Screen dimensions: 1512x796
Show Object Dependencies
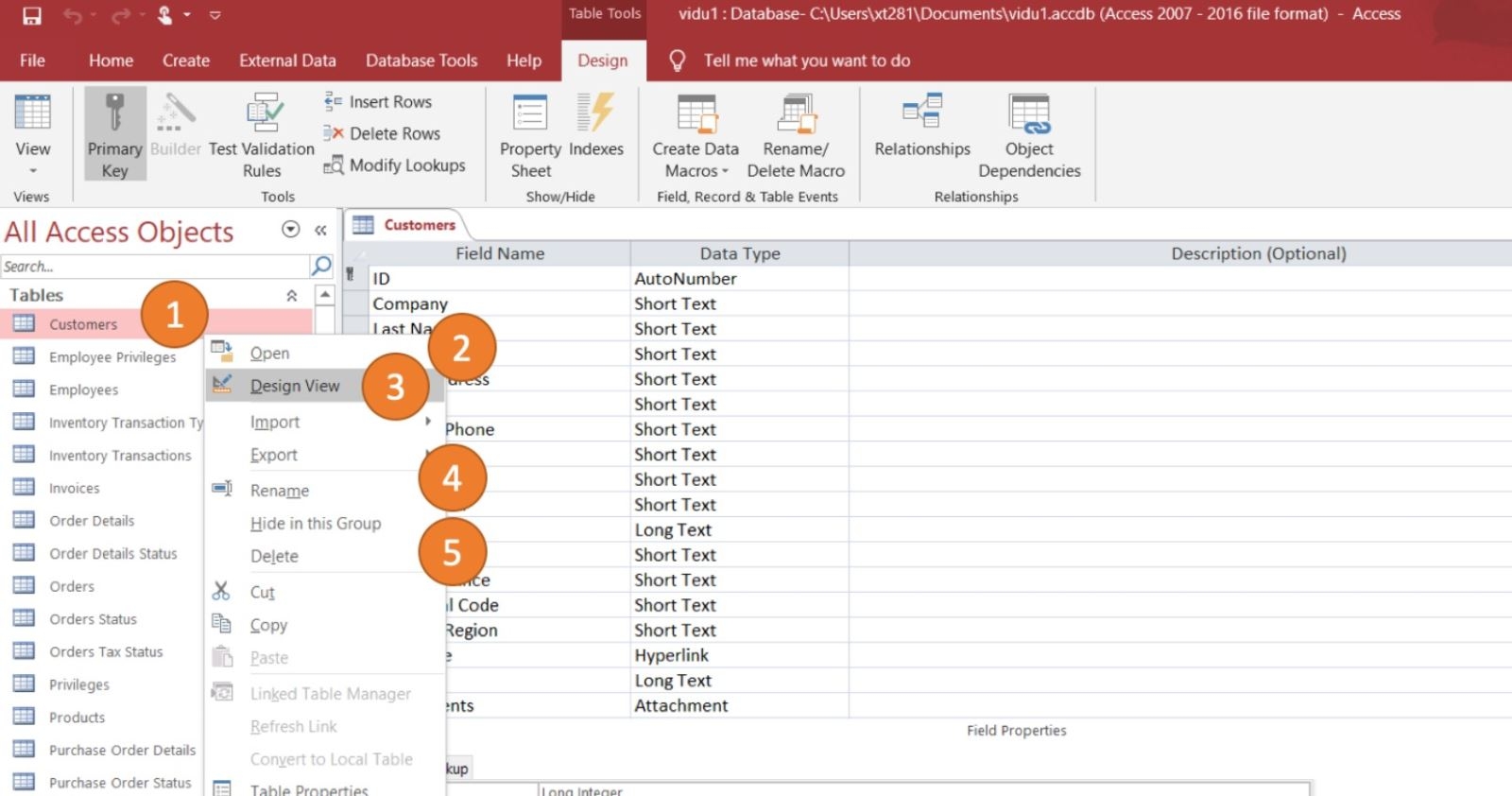point(1029,135)
